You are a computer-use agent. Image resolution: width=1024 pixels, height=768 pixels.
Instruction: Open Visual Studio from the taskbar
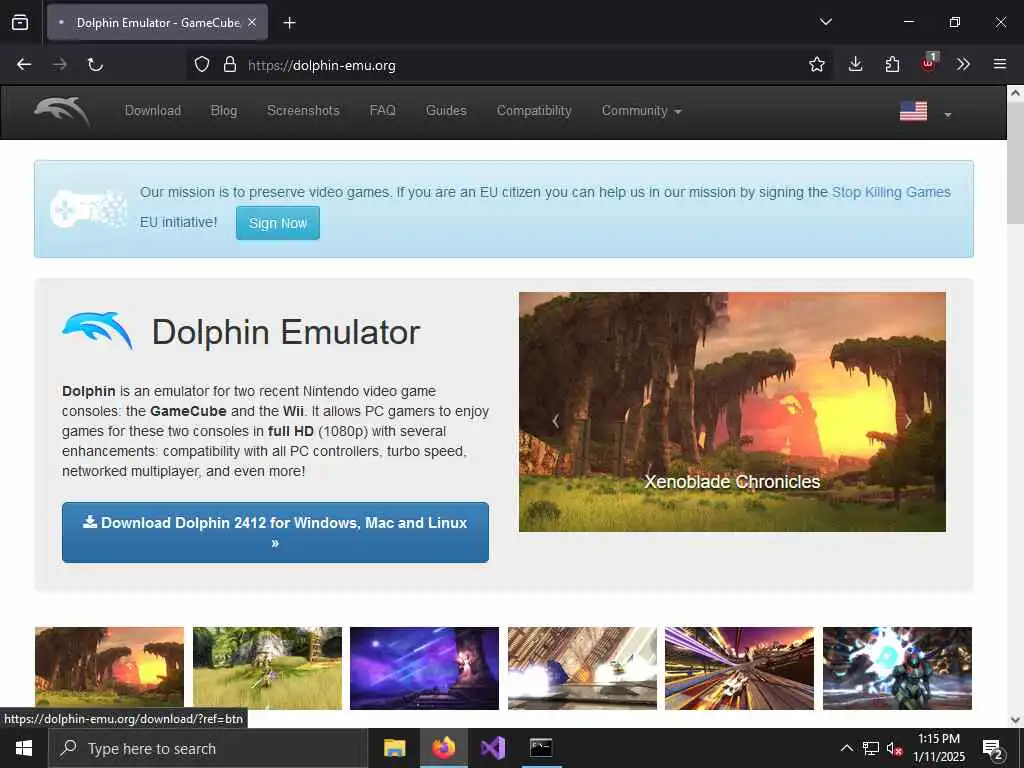pyautogui.click(x=493, y=748)
